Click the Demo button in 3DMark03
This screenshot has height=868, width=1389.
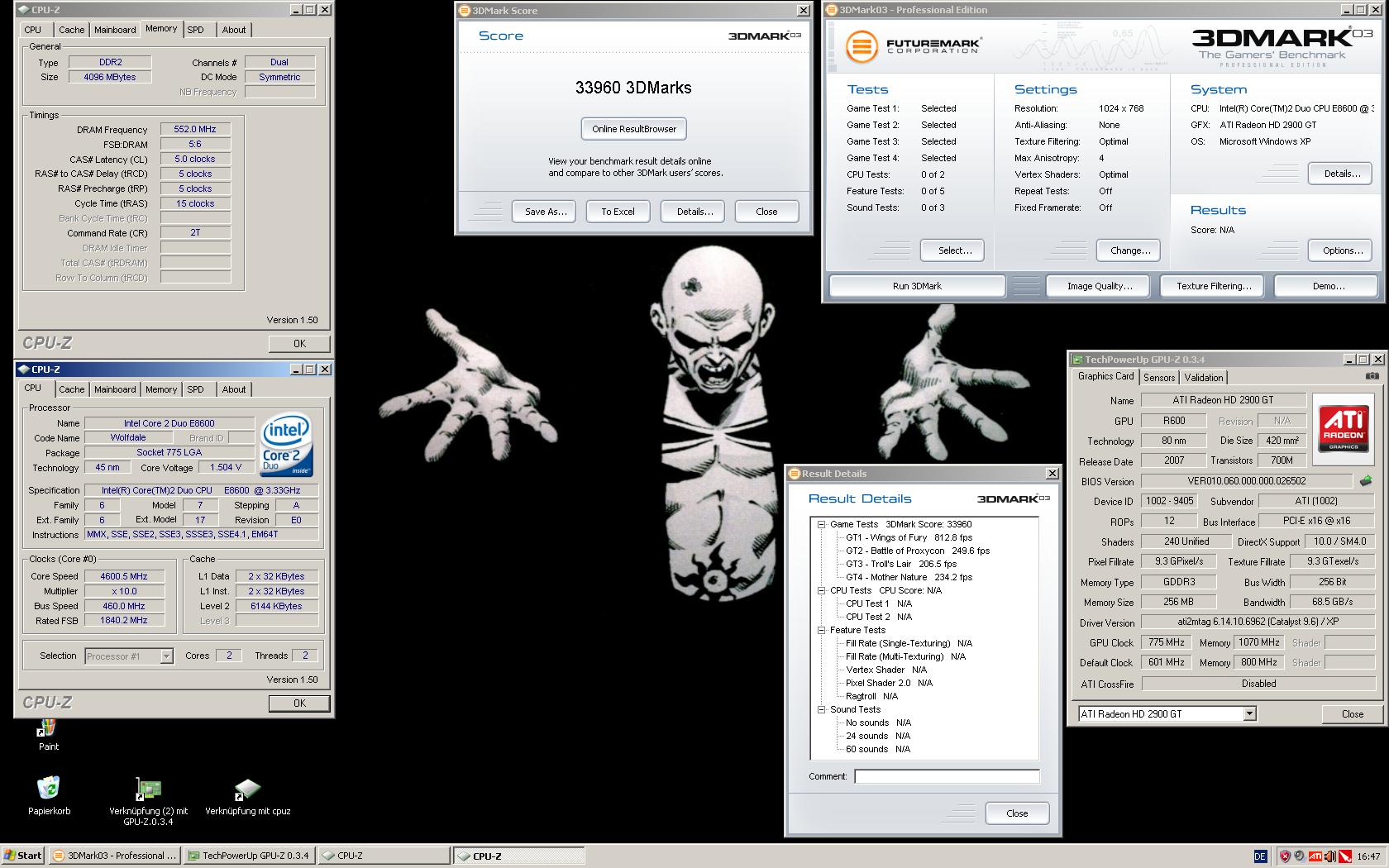tap(1328, 286)
